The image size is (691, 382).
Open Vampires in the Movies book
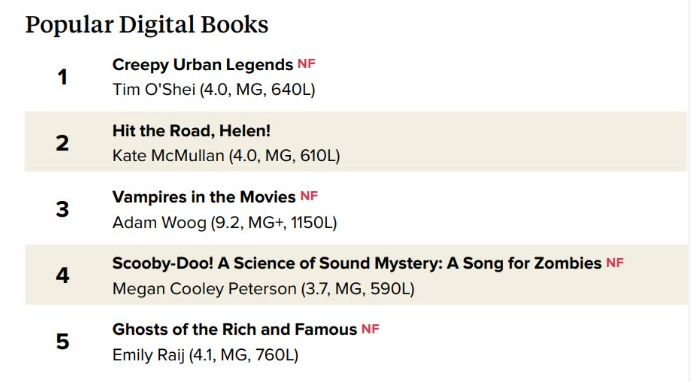(x=204, y=197)
